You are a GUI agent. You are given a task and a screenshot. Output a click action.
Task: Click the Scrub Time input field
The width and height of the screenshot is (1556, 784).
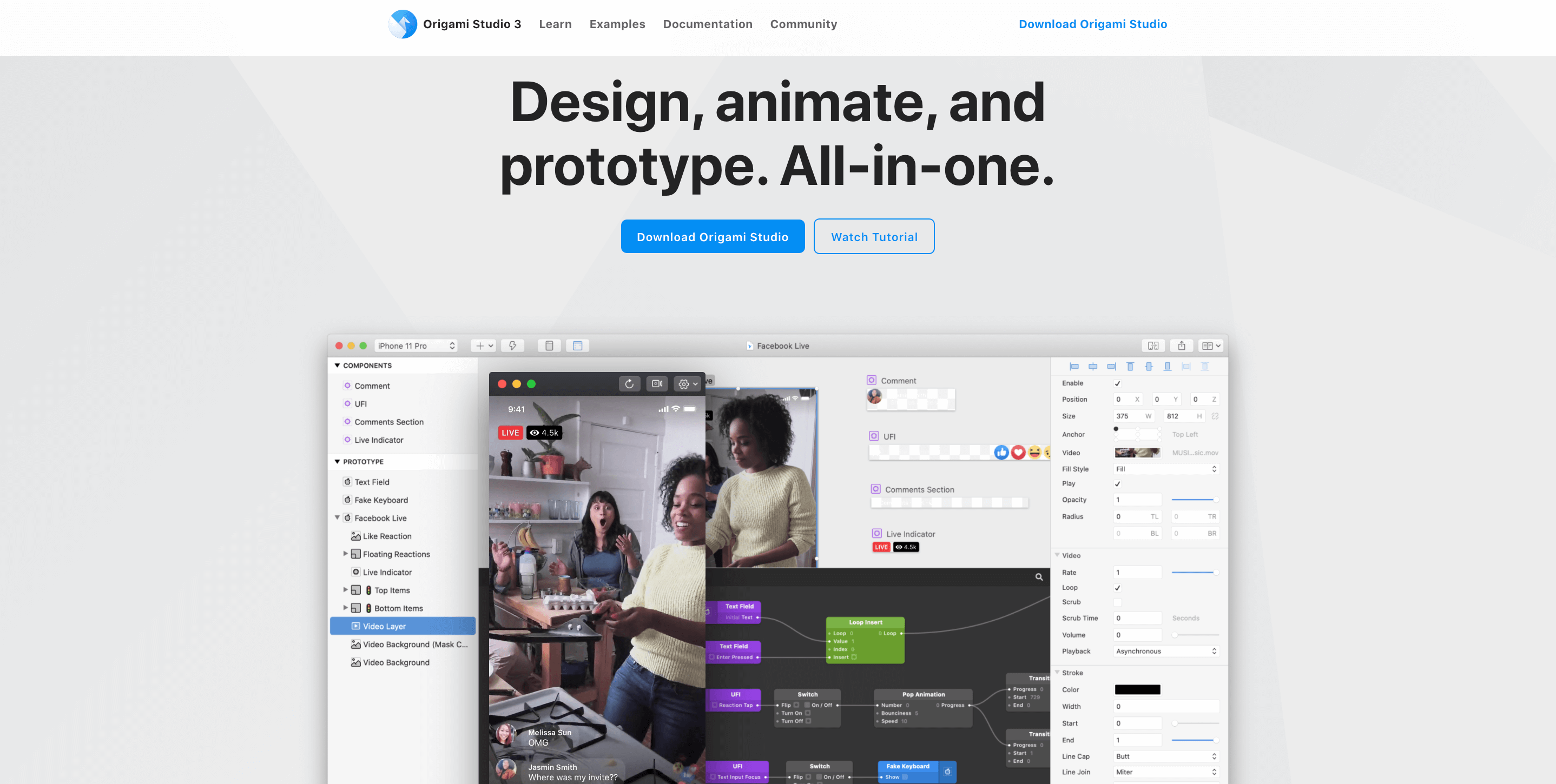(x=1137, y=618)
